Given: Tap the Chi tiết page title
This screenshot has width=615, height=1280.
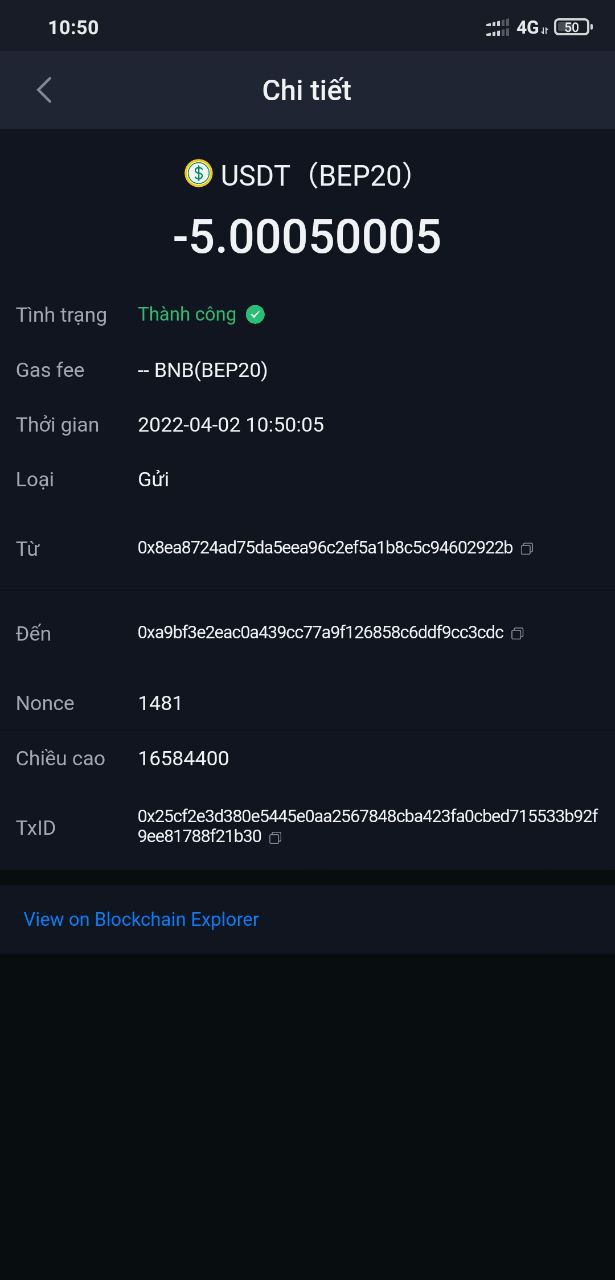Looking at the screenshot, I should click(x=307, y=90).
